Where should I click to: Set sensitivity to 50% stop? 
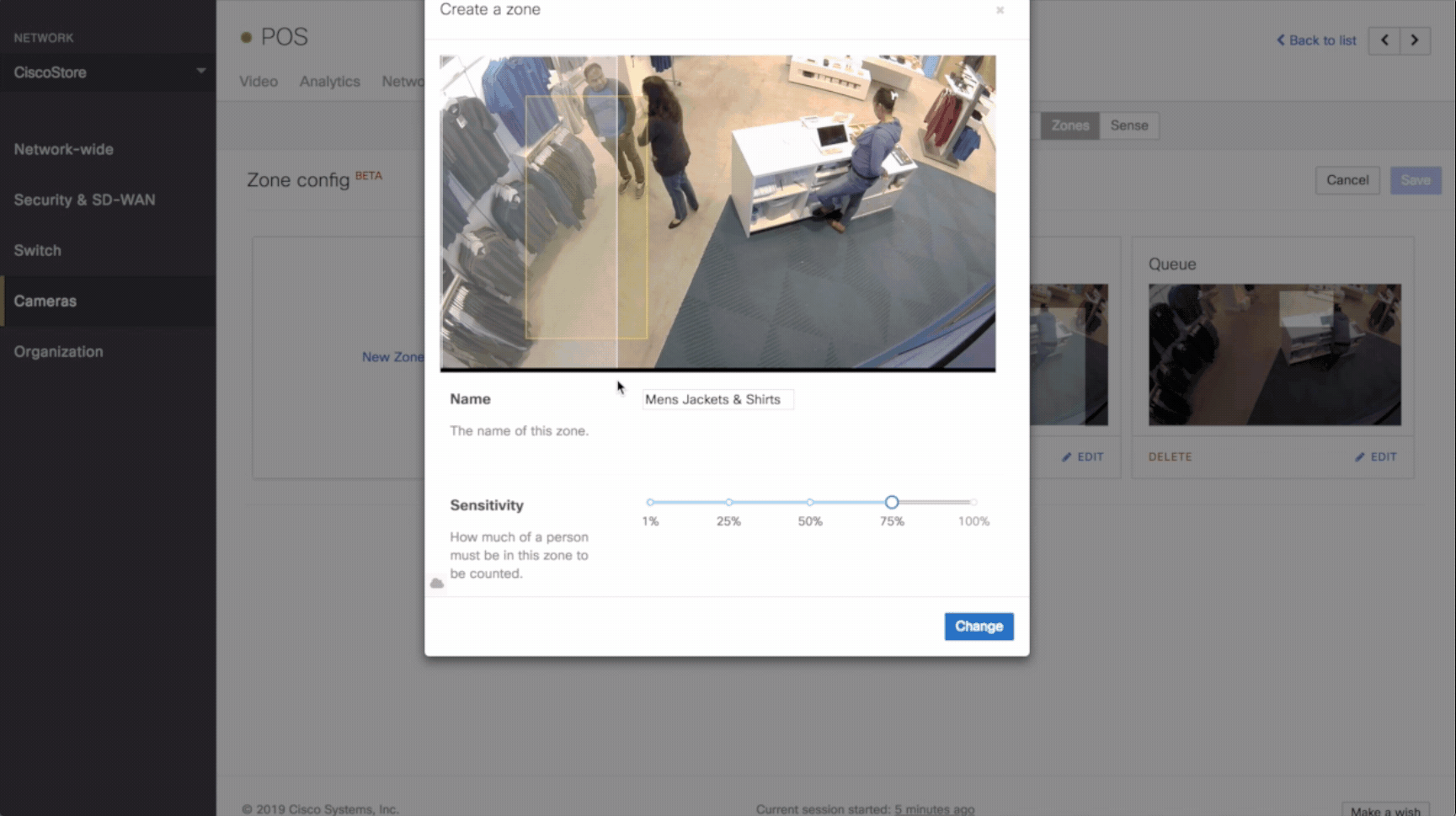click(x=810, y=502)
